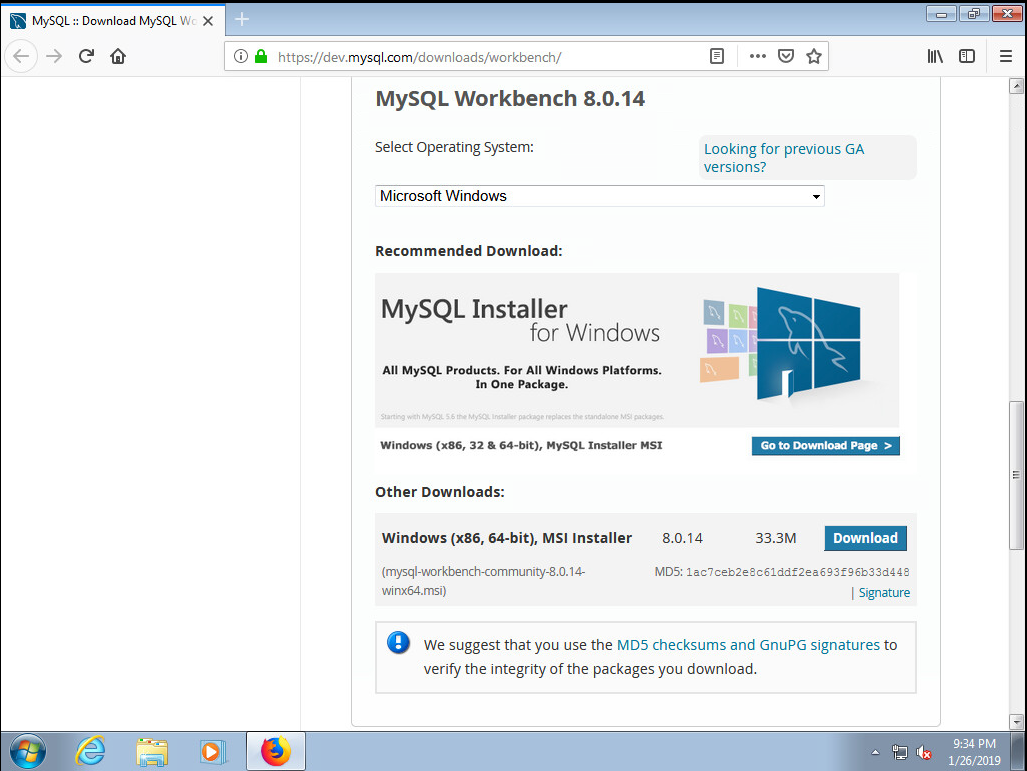
Task: Open a new browser tab
Action: (242, 20)
